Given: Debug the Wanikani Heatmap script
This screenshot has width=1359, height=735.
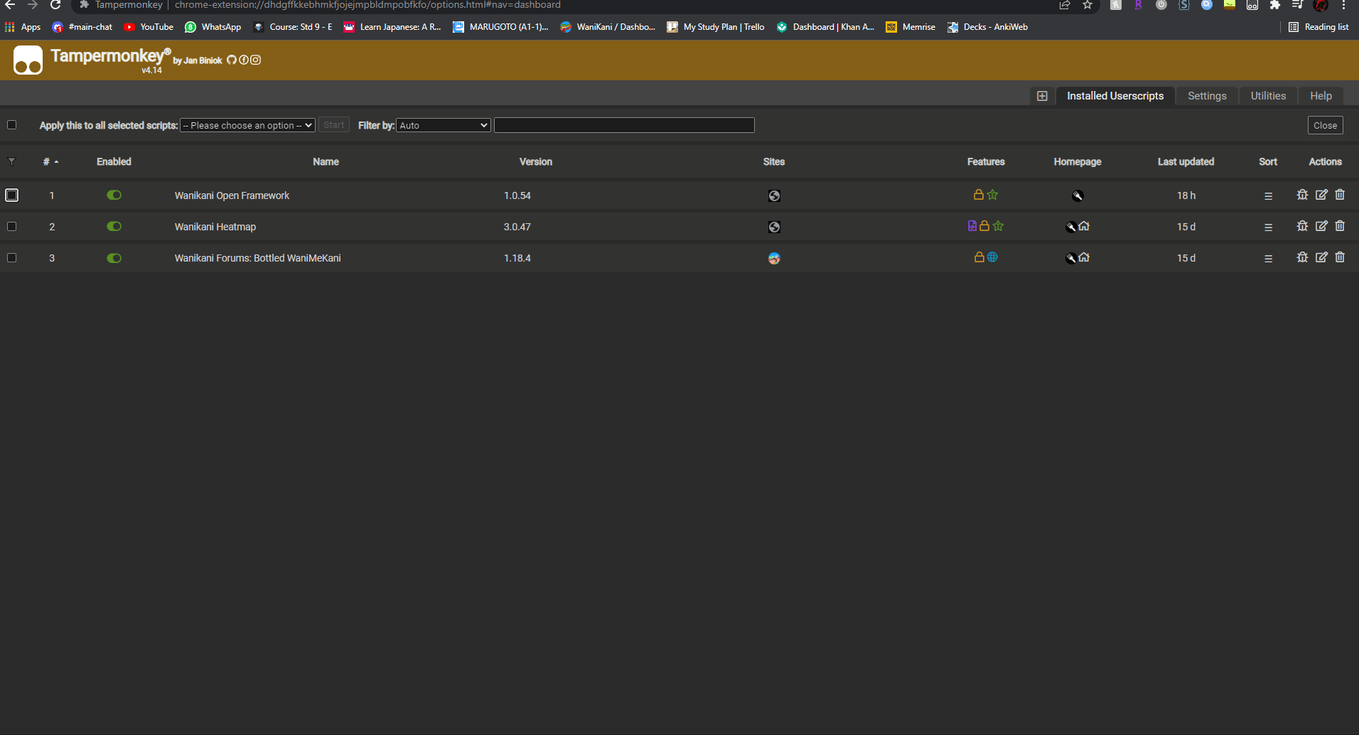Looking at the screenshot, I should pyautogui.click(x=1302, y=226).
